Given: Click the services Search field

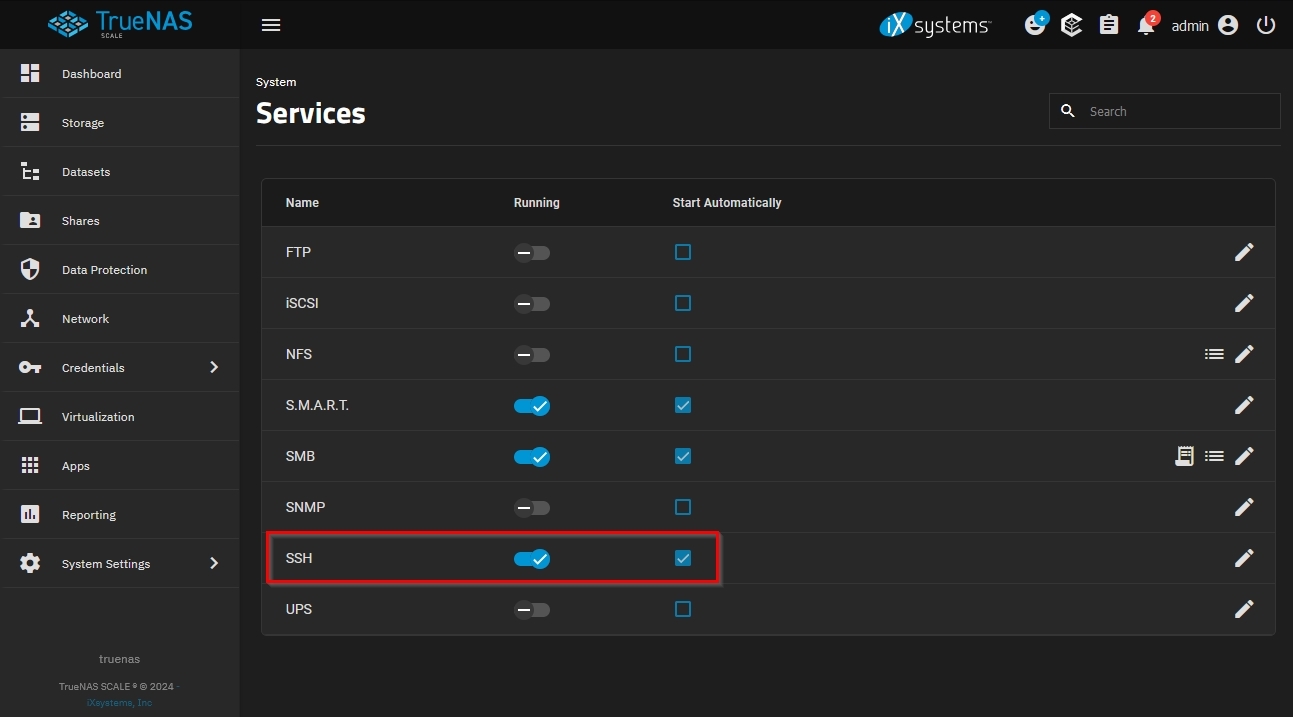Looking at the screenshot, I should 1165,111.
